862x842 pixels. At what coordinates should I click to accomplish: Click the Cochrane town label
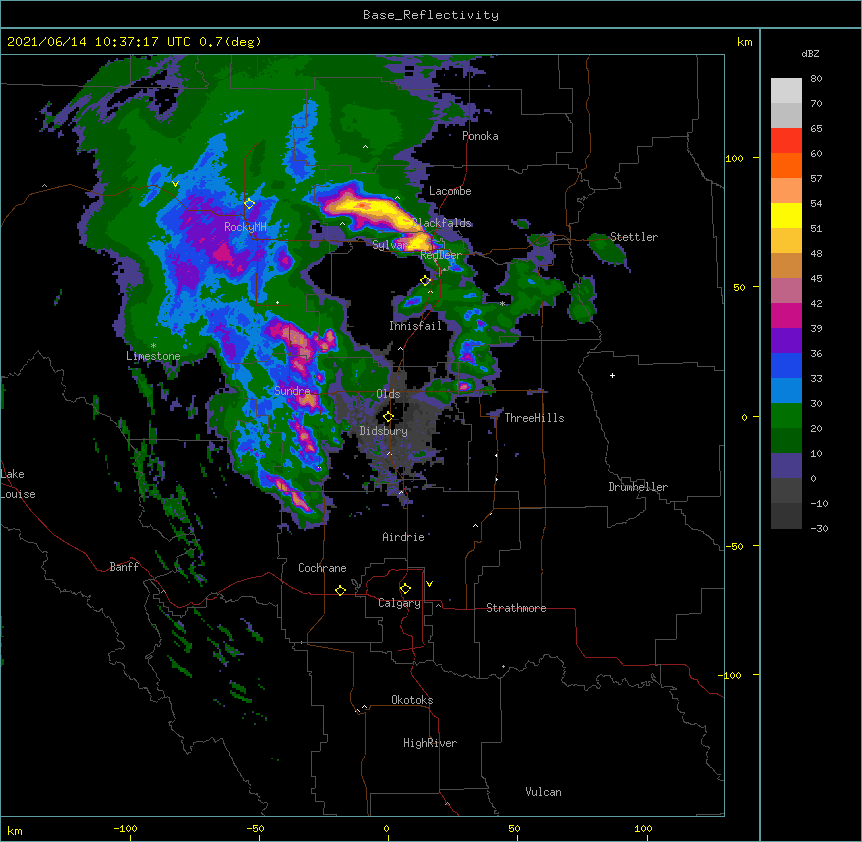pyautogui.click(x=322, y=568)
